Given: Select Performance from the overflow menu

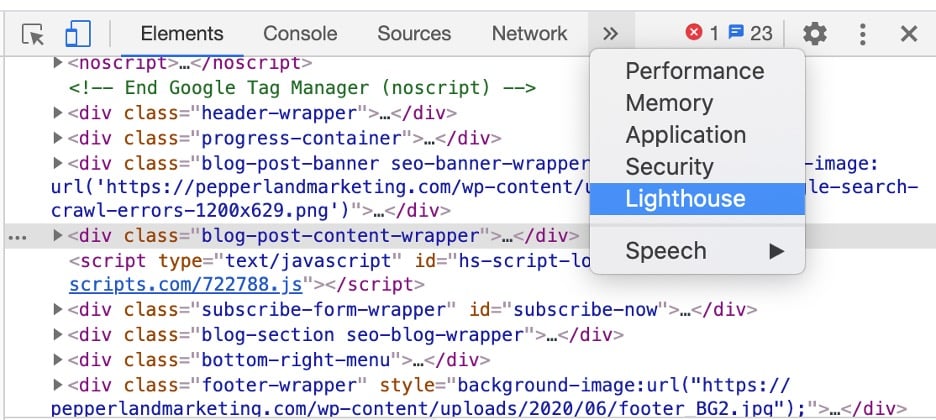Looking at the screenshot, I should pos(697,72).
